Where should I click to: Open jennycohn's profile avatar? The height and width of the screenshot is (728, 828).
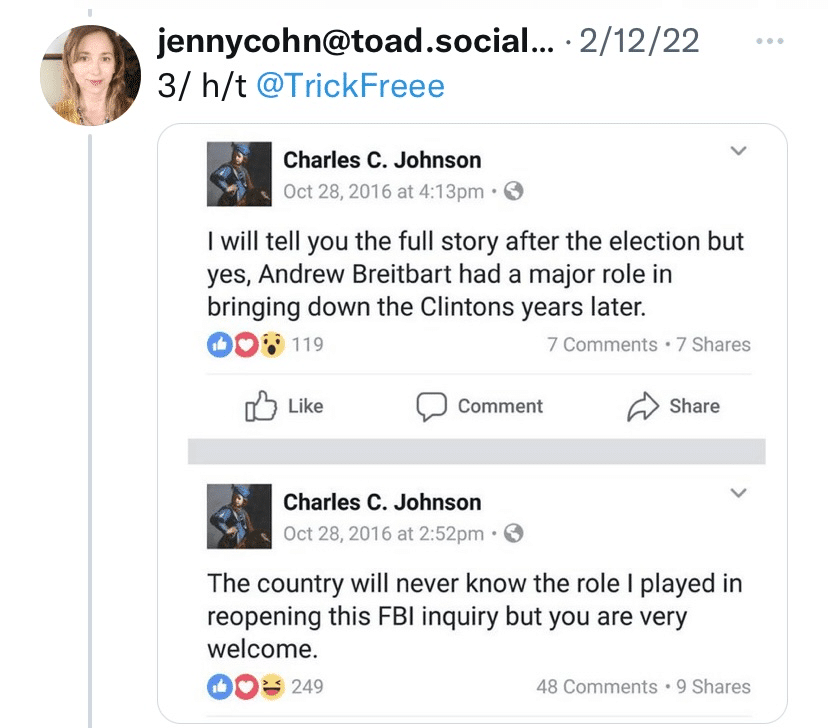(90, 76)
